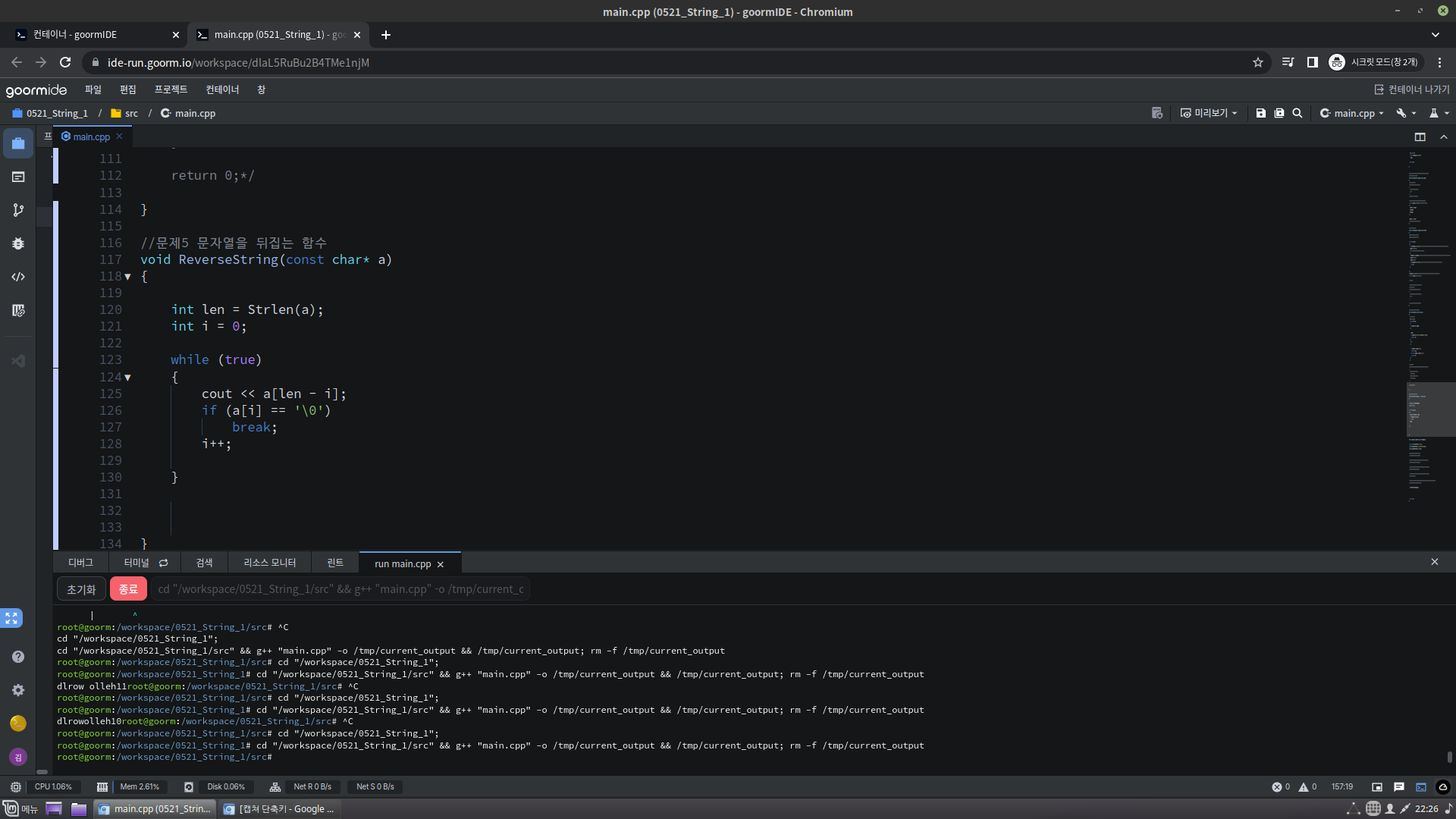
Task: Open the 메뉴 start button in taskbar
Action: [20, 809]
